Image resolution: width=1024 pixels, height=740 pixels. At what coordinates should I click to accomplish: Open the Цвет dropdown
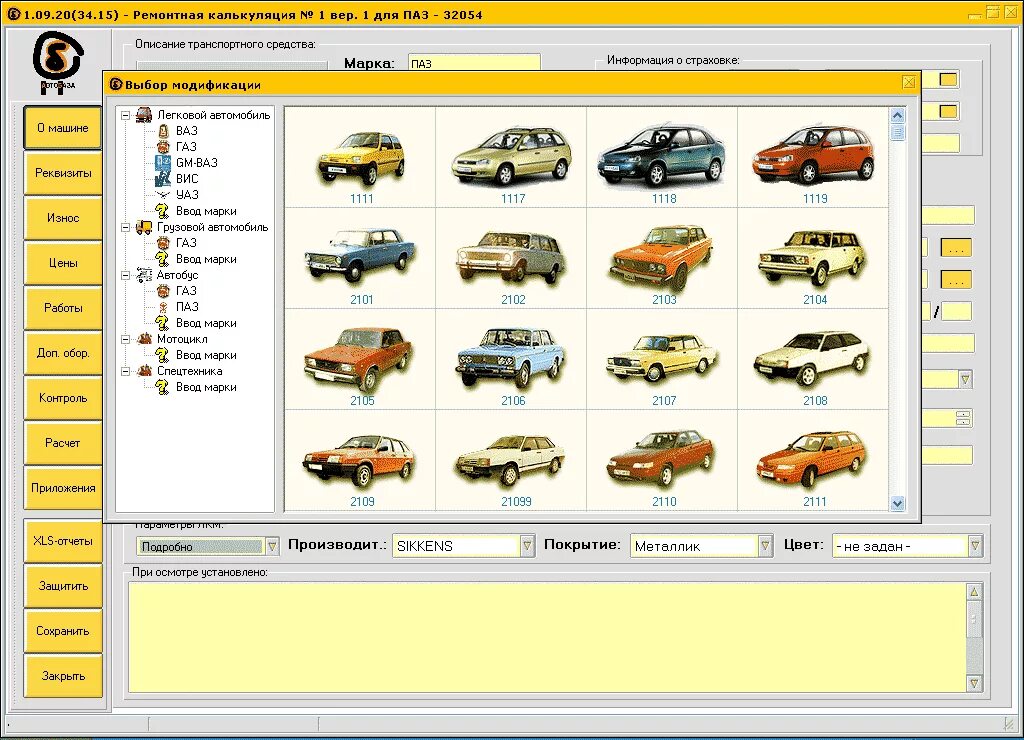click(975, 546)
